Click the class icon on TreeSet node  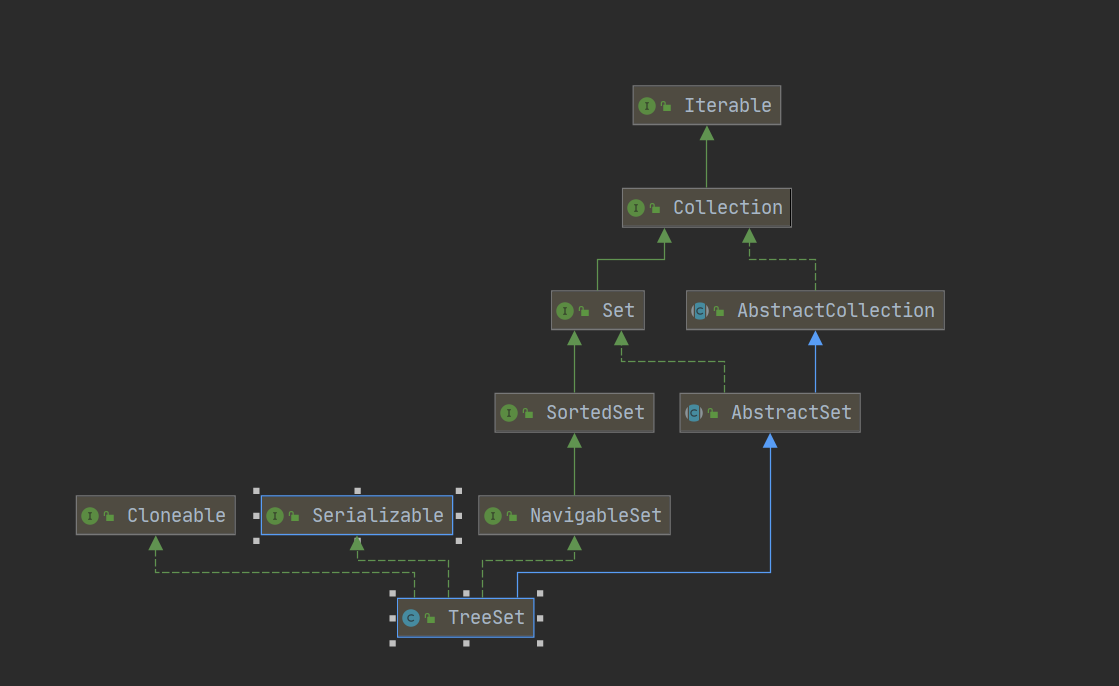pyautogui.click(x=411, y=618)
